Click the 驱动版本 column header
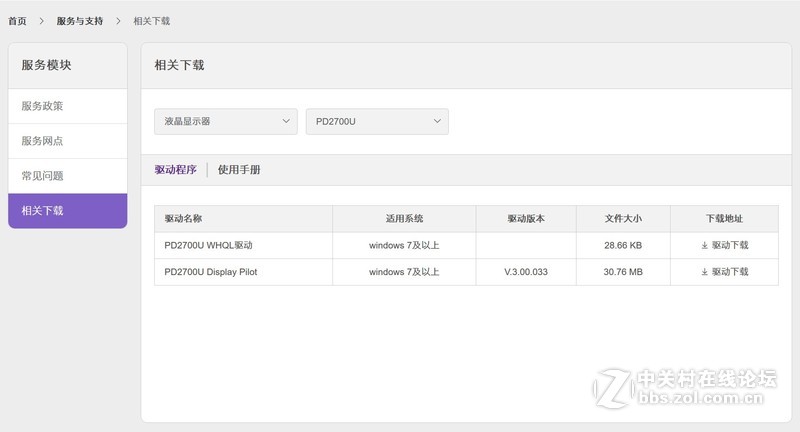800x432 pixels. click(x=526, y=219)
